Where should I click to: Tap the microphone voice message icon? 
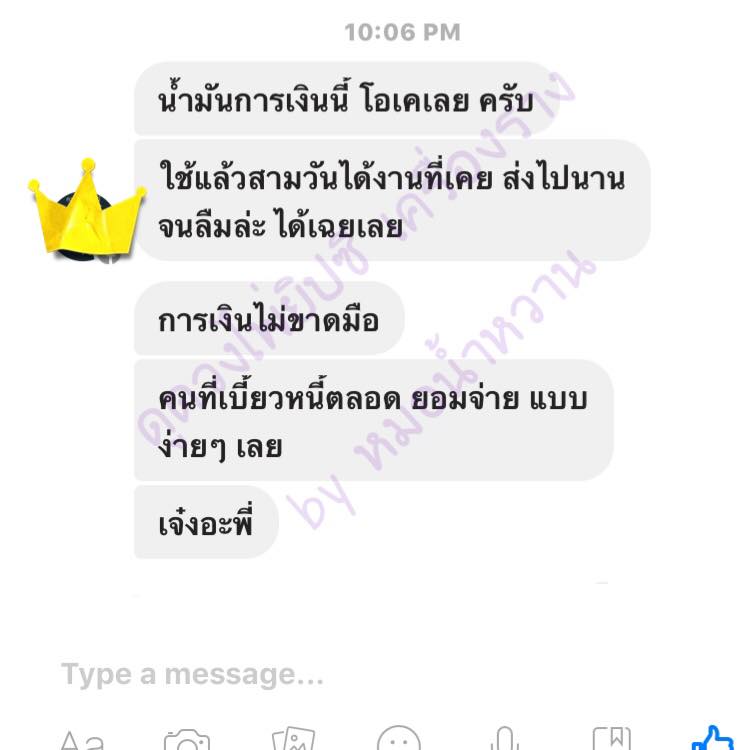click(x=505, y=739)
